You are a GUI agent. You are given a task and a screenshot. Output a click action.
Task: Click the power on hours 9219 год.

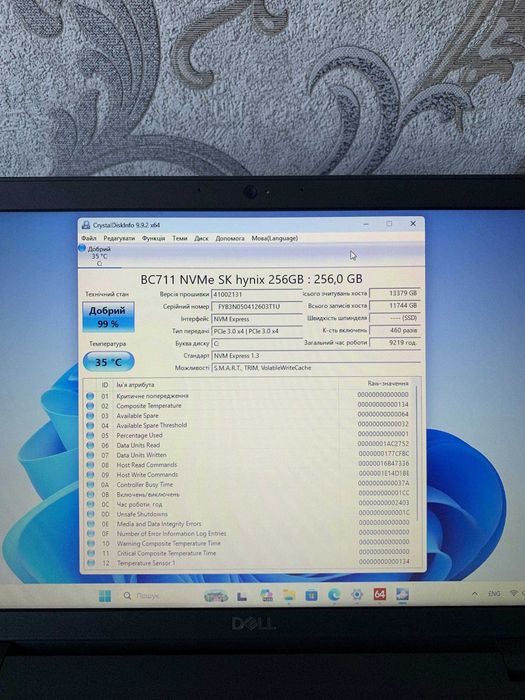[x=395, y=343]
